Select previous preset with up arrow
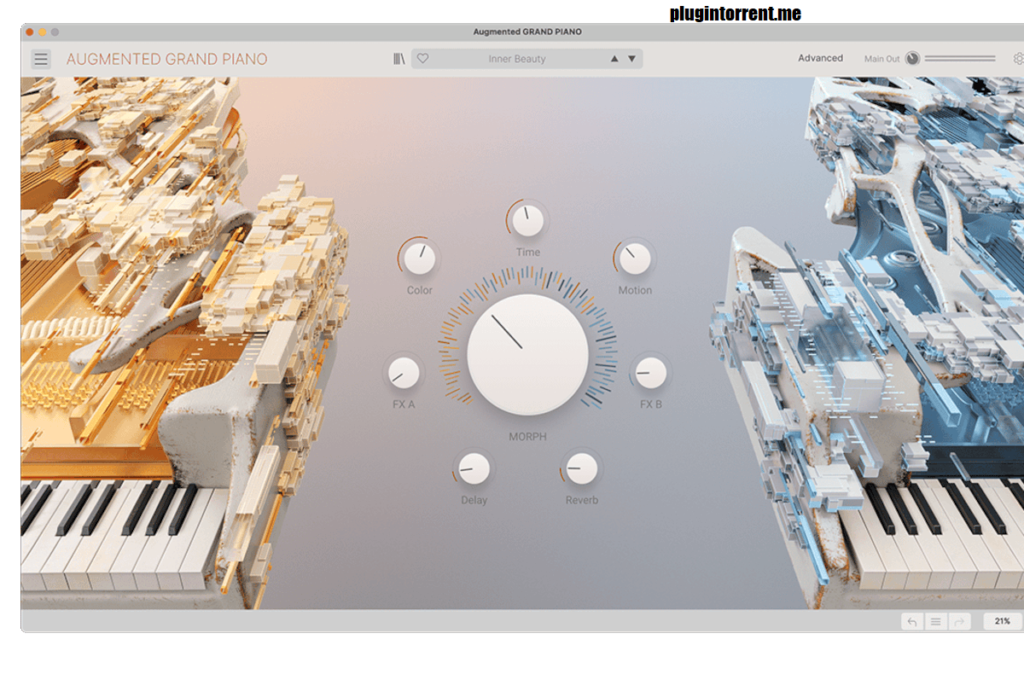This screenshot has height=680, width=1024. click(x=615, y=58)
